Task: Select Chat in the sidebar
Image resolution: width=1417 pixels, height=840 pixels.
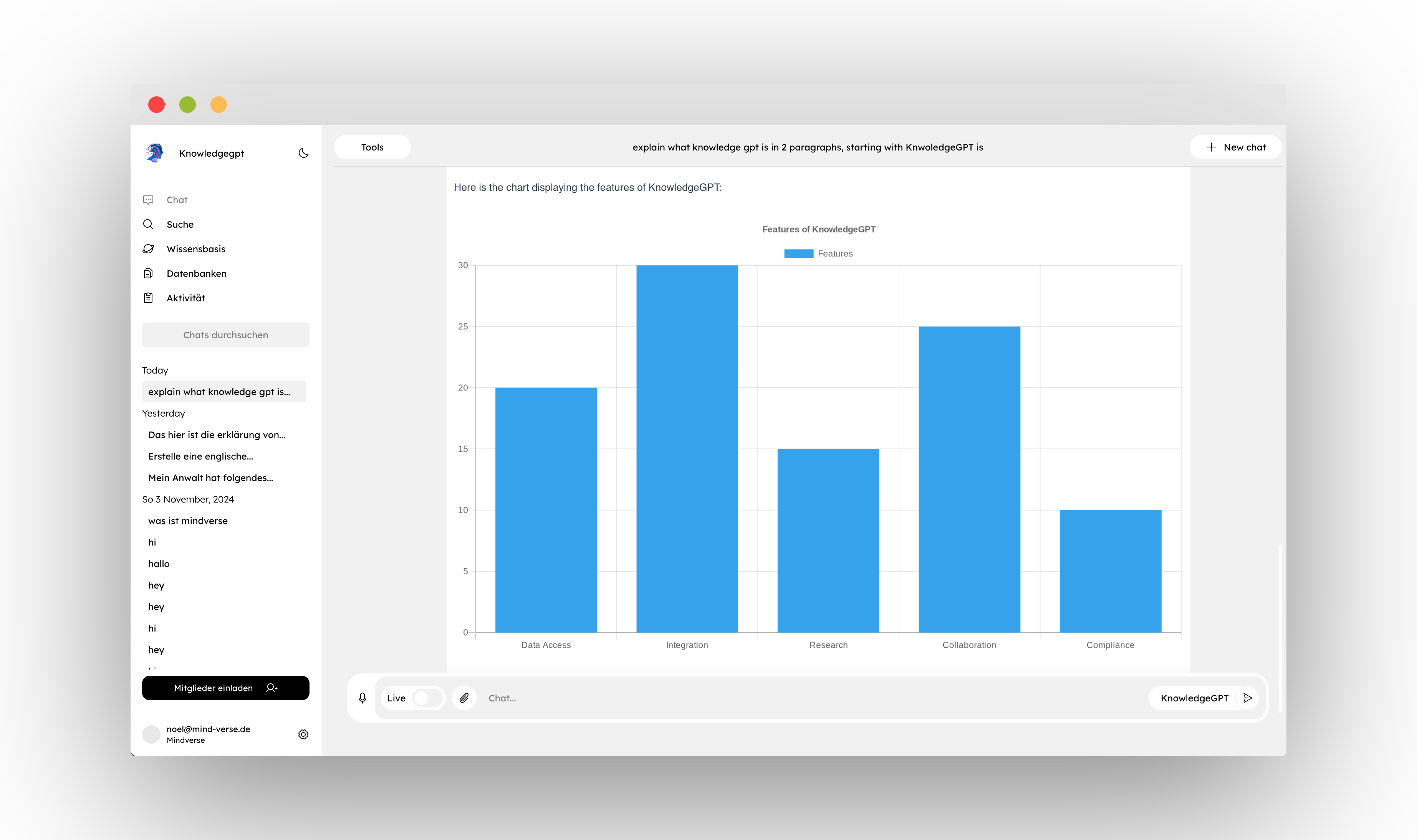Action: click(177, 200)
